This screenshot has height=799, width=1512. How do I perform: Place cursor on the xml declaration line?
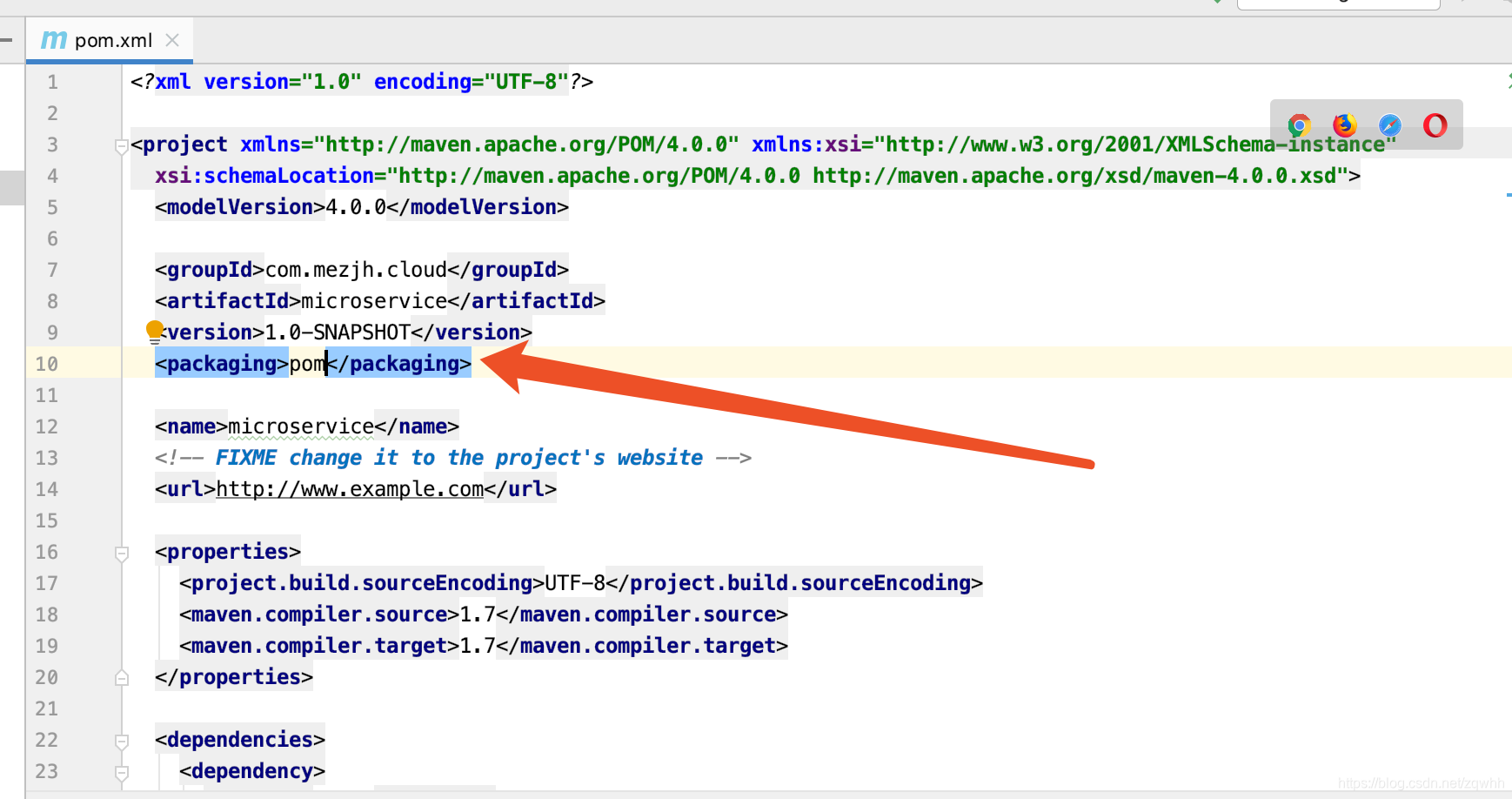click(x=362, y=82)
